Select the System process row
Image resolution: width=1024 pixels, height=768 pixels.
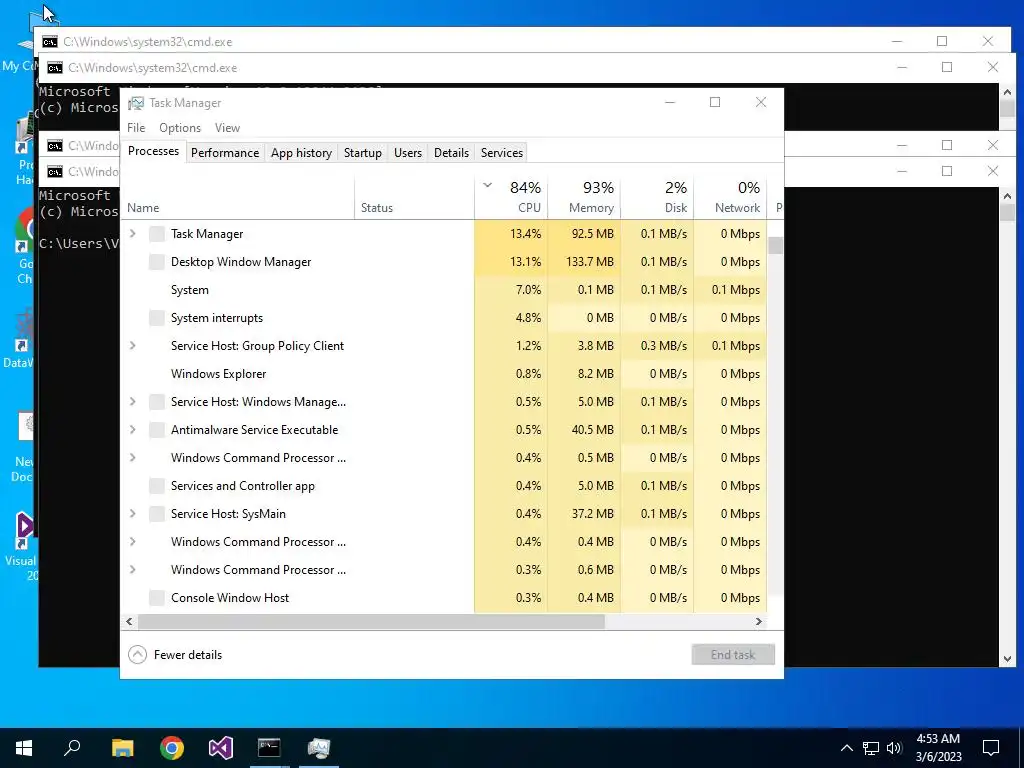coord(443,290)
